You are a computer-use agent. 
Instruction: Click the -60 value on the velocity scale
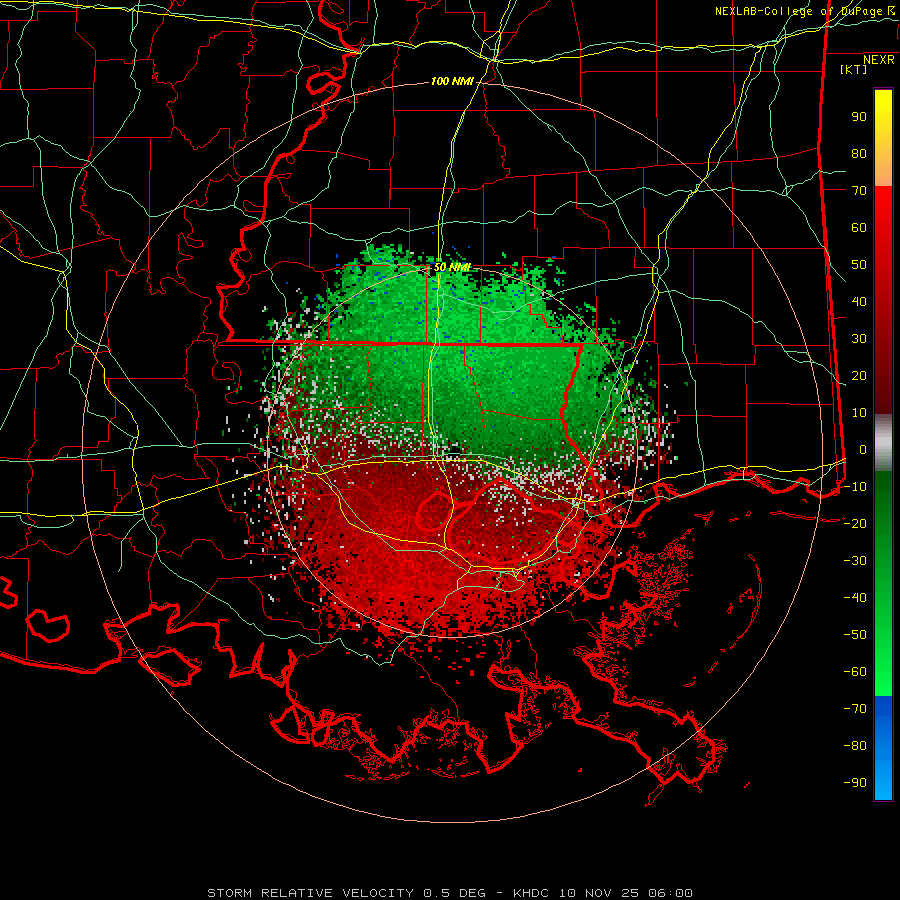[x=855, y=672]
